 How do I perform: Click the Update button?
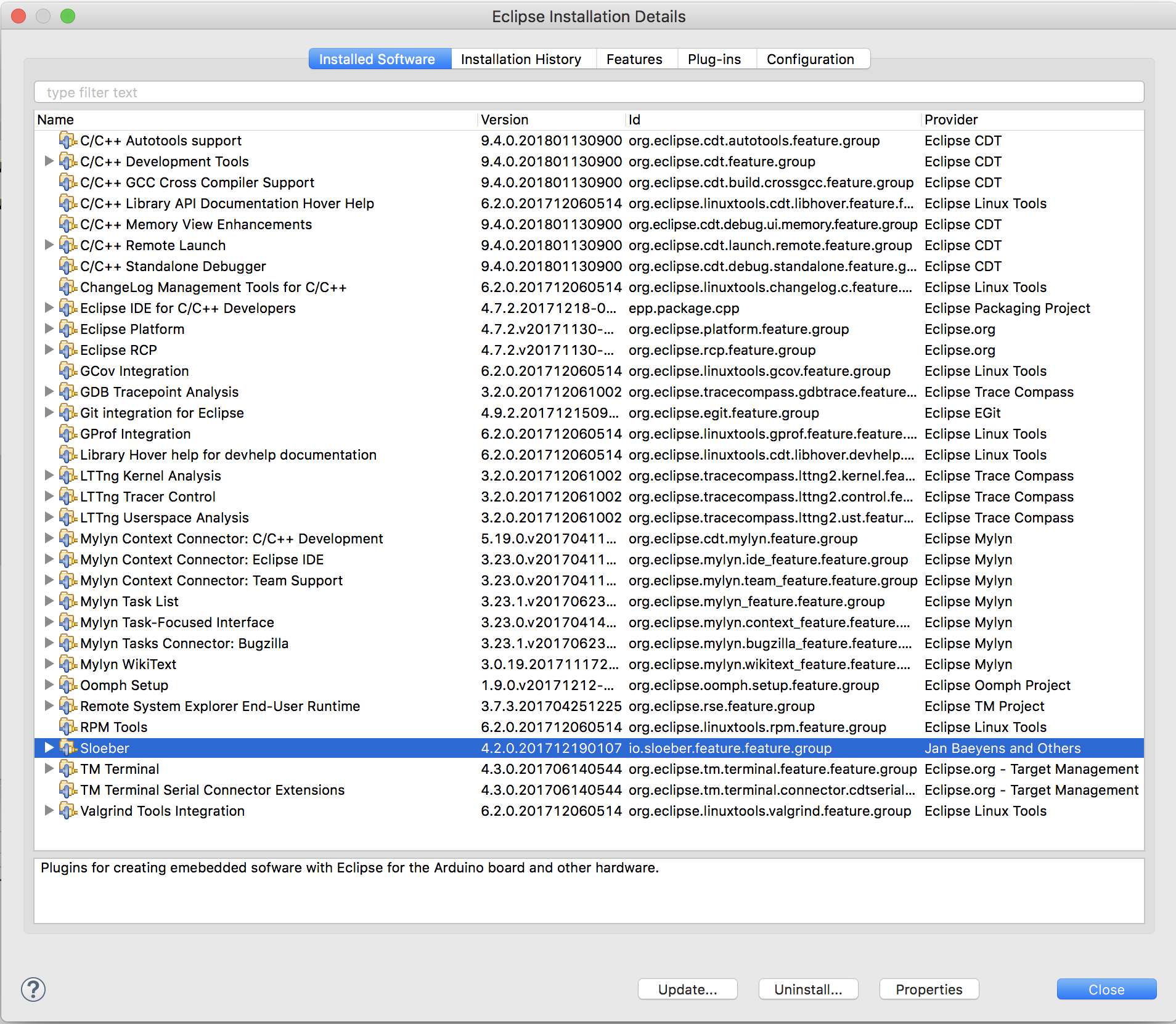click(687, 989)
